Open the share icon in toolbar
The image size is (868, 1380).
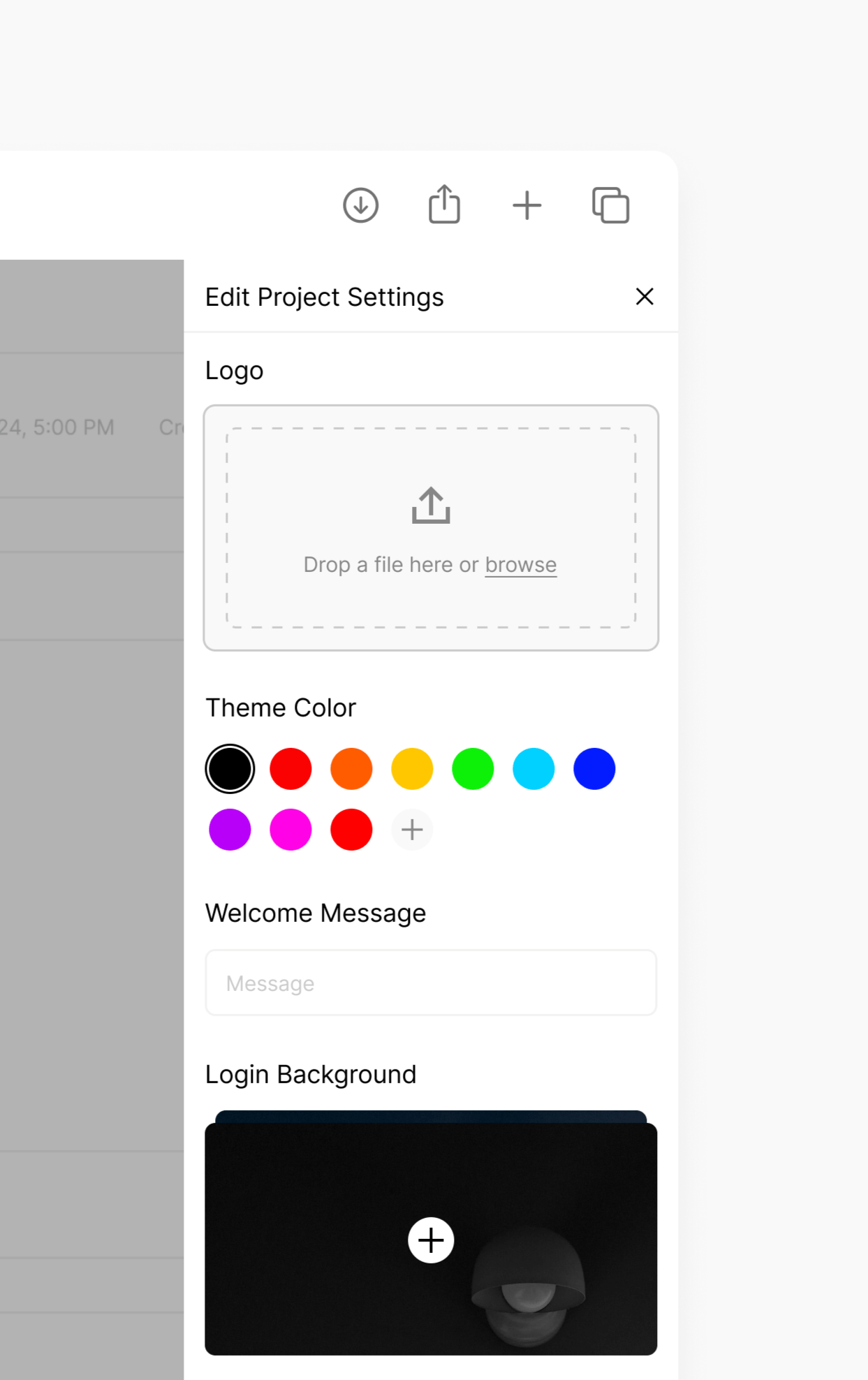point(444,204)
